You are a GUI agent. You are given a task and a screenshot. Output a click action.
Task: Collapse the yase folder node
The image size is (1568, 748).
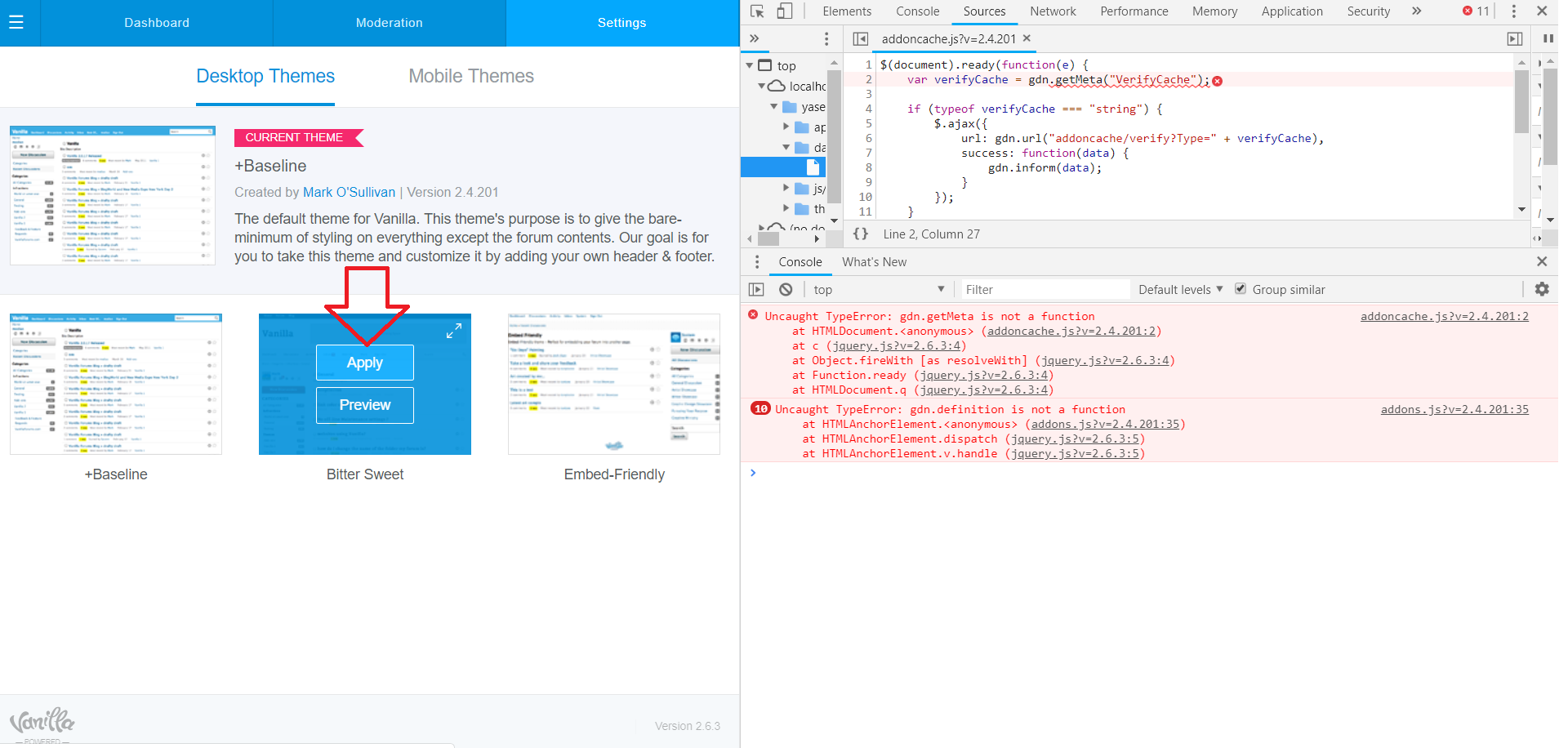coord(774,106)
